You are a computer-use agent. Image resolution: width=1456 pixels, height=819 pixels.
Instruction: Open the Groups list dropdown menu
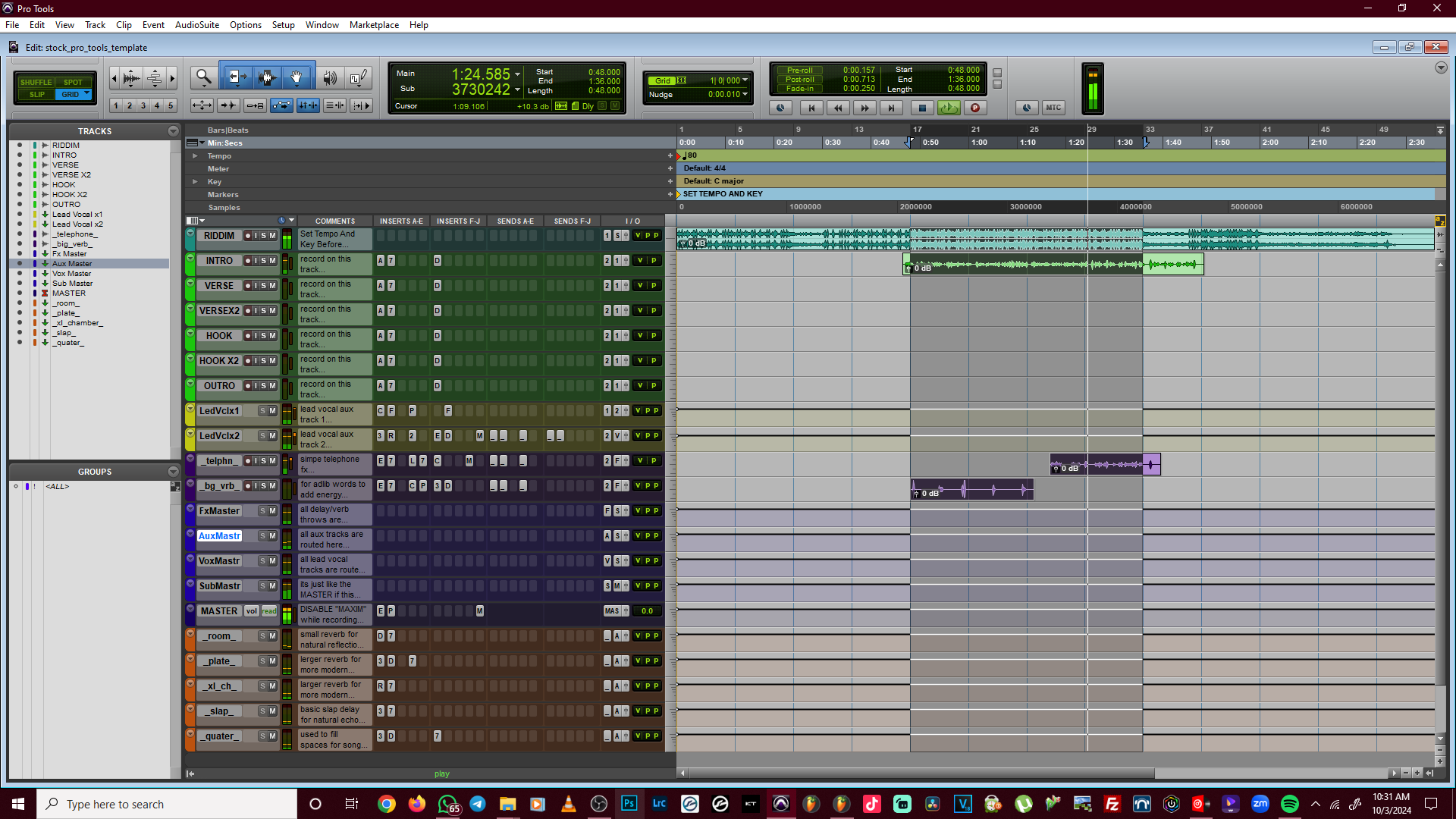click(x=173, y=472)
